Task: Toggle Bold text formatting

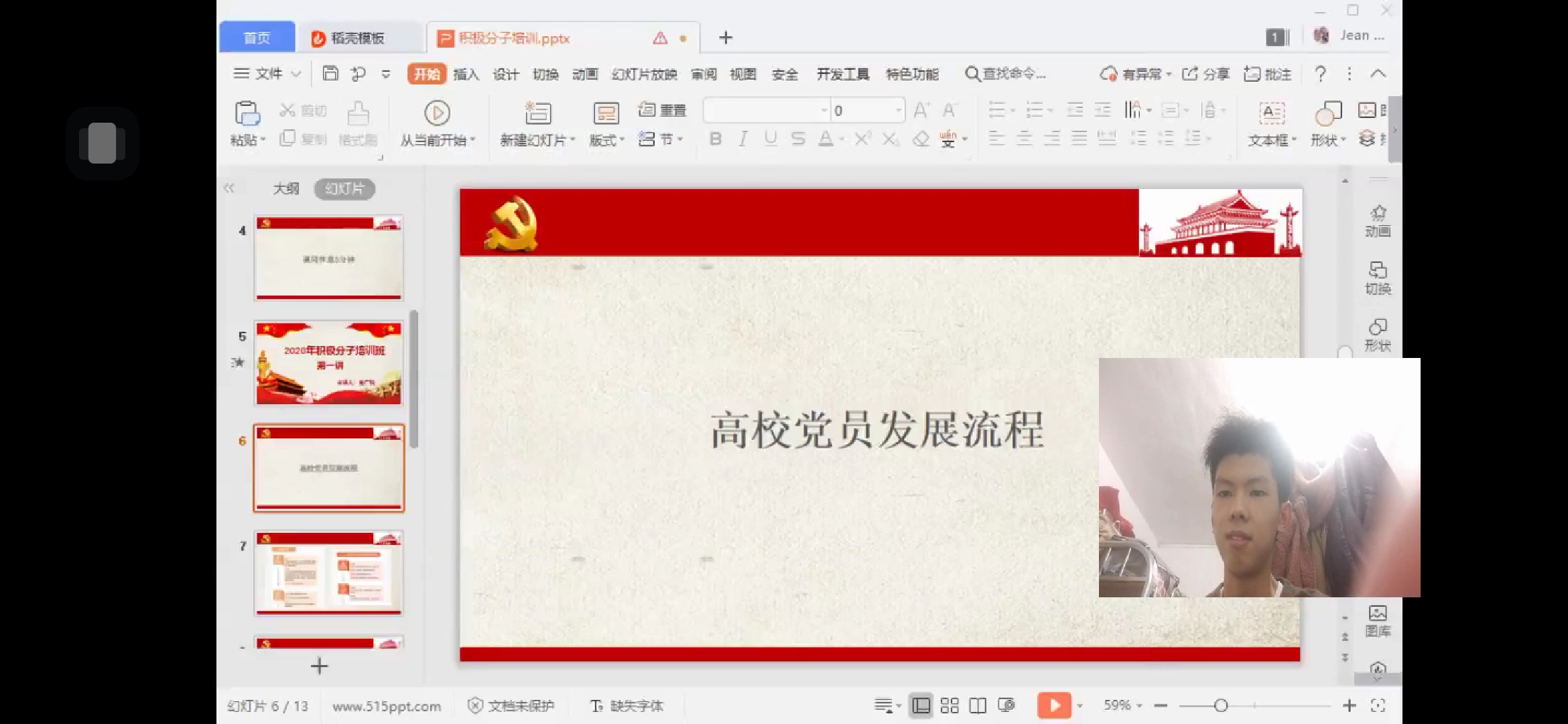Action: pos(715,139)
